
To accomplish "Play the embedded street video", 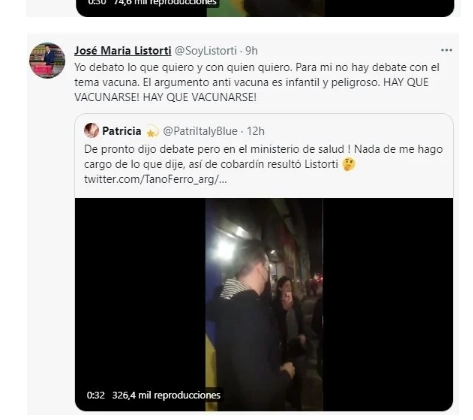I will click(264, 304).
